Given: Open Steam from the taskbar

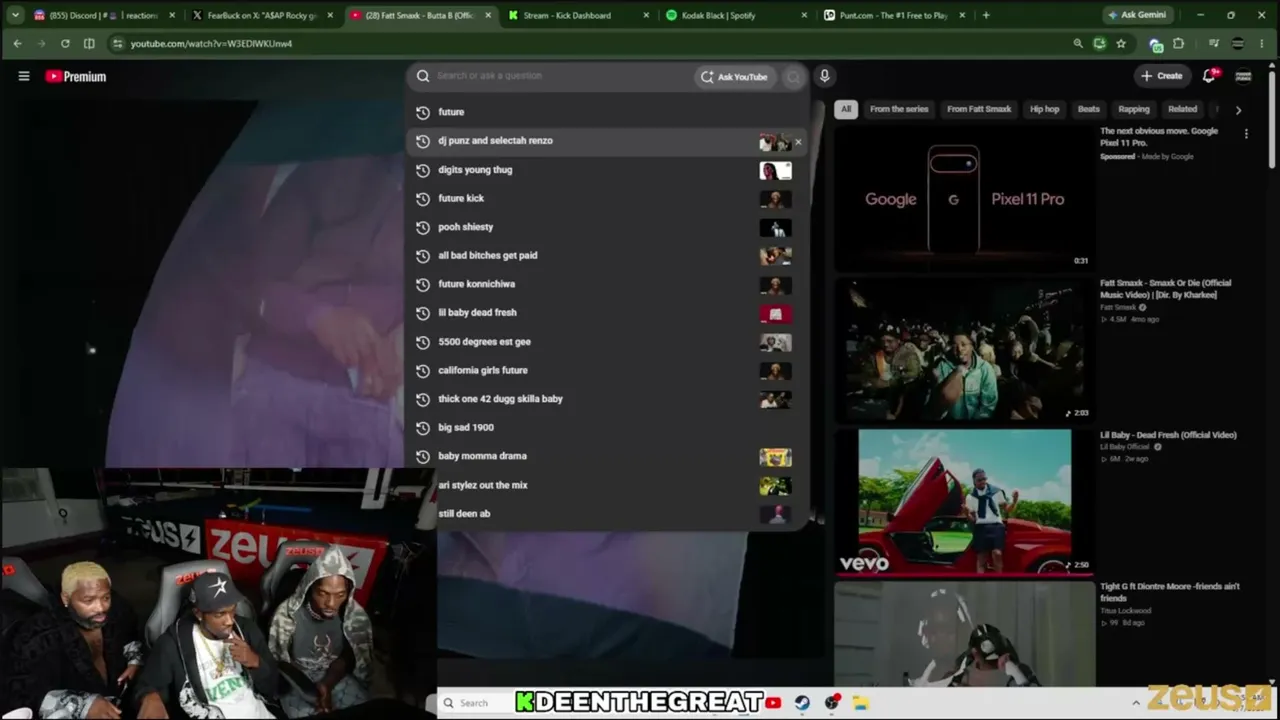Looking at the screenshot, I should pos(802,703).
